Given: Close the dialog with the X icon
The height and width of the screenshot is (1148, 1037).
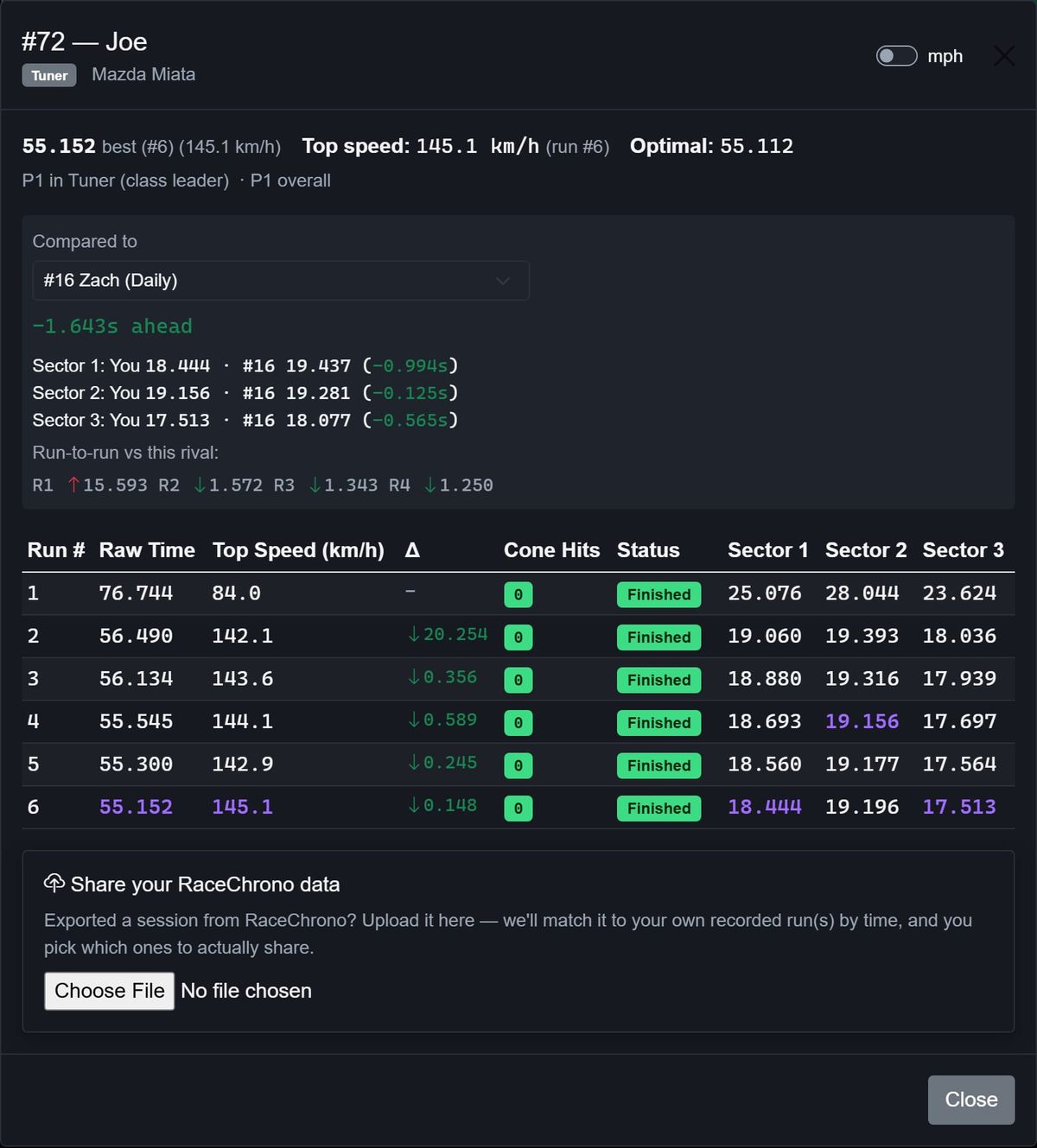Looking at the screenshot, I should tap(1004, 56).
